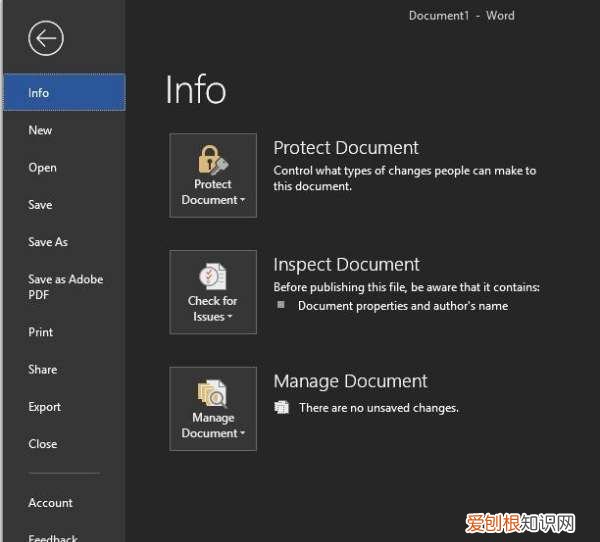Open the Feedback page
Image resolution: width=600 pixels, height=542 pixels.
pos(53,537)
